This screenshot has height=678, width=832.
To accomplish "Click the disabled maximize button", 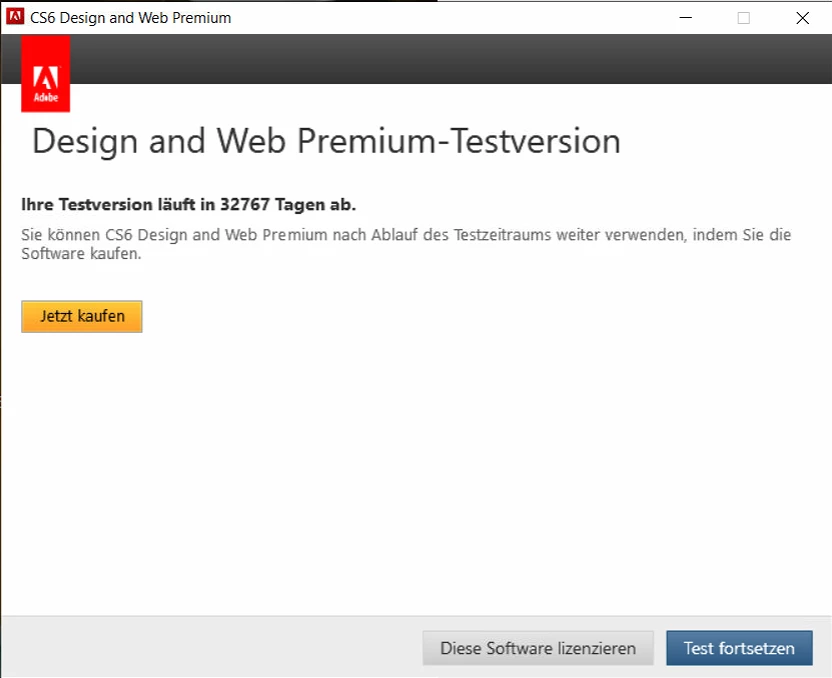I will [744, 18].
